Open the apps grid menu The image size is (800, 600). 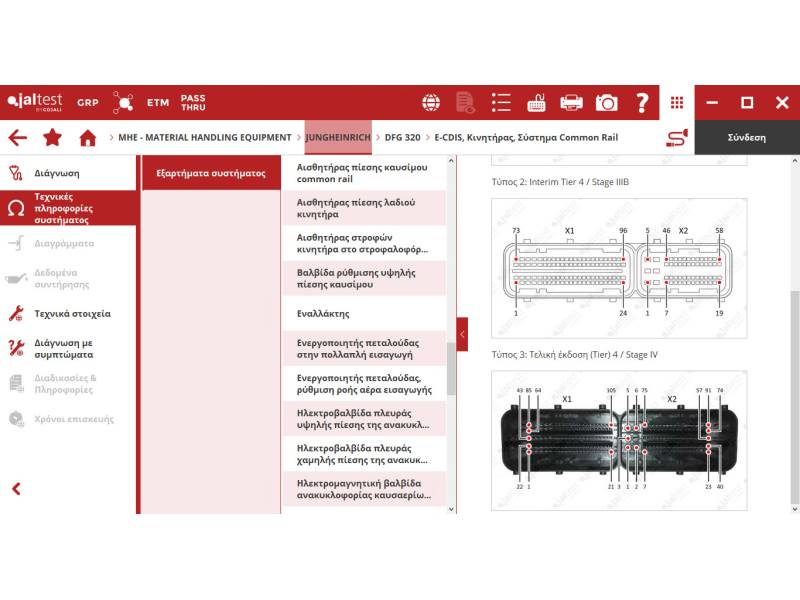(677, 103)
